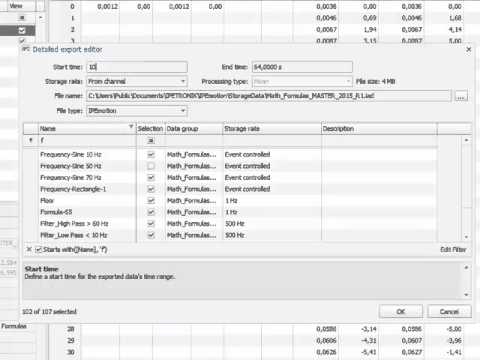
Task: Uncheck Filter_High Pass > 60 Hz selection
Action: coord(151,224)
